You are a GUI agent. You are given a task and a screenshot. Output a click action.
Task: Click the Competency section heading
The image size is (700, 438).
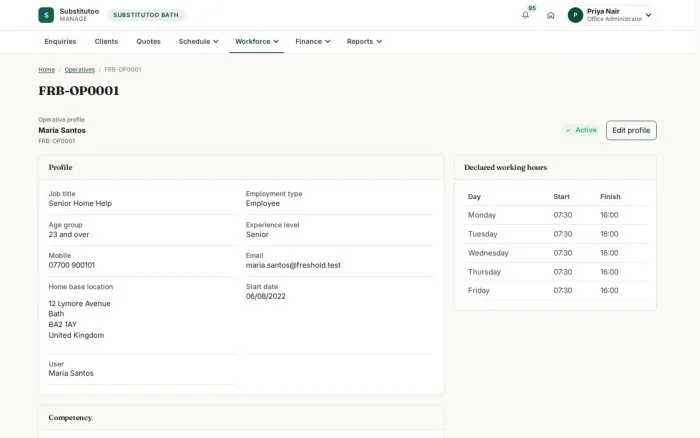[70, 417]
